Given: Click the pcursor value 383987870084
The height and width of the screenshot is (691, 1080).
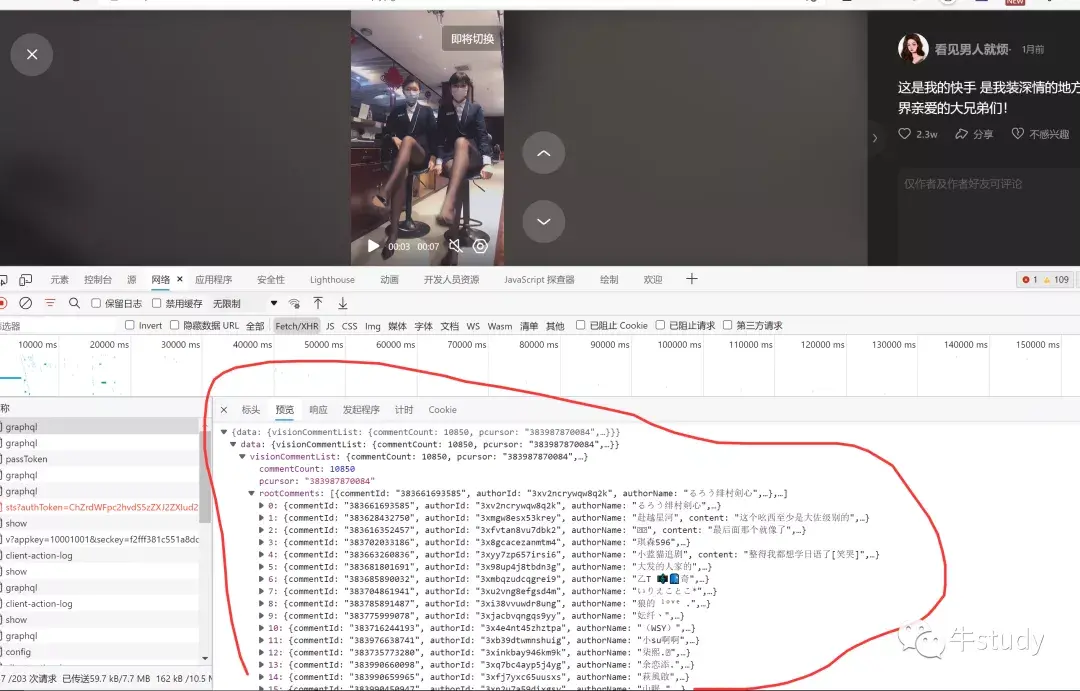Looking at the screenshot, I should [x=340, y=481].
